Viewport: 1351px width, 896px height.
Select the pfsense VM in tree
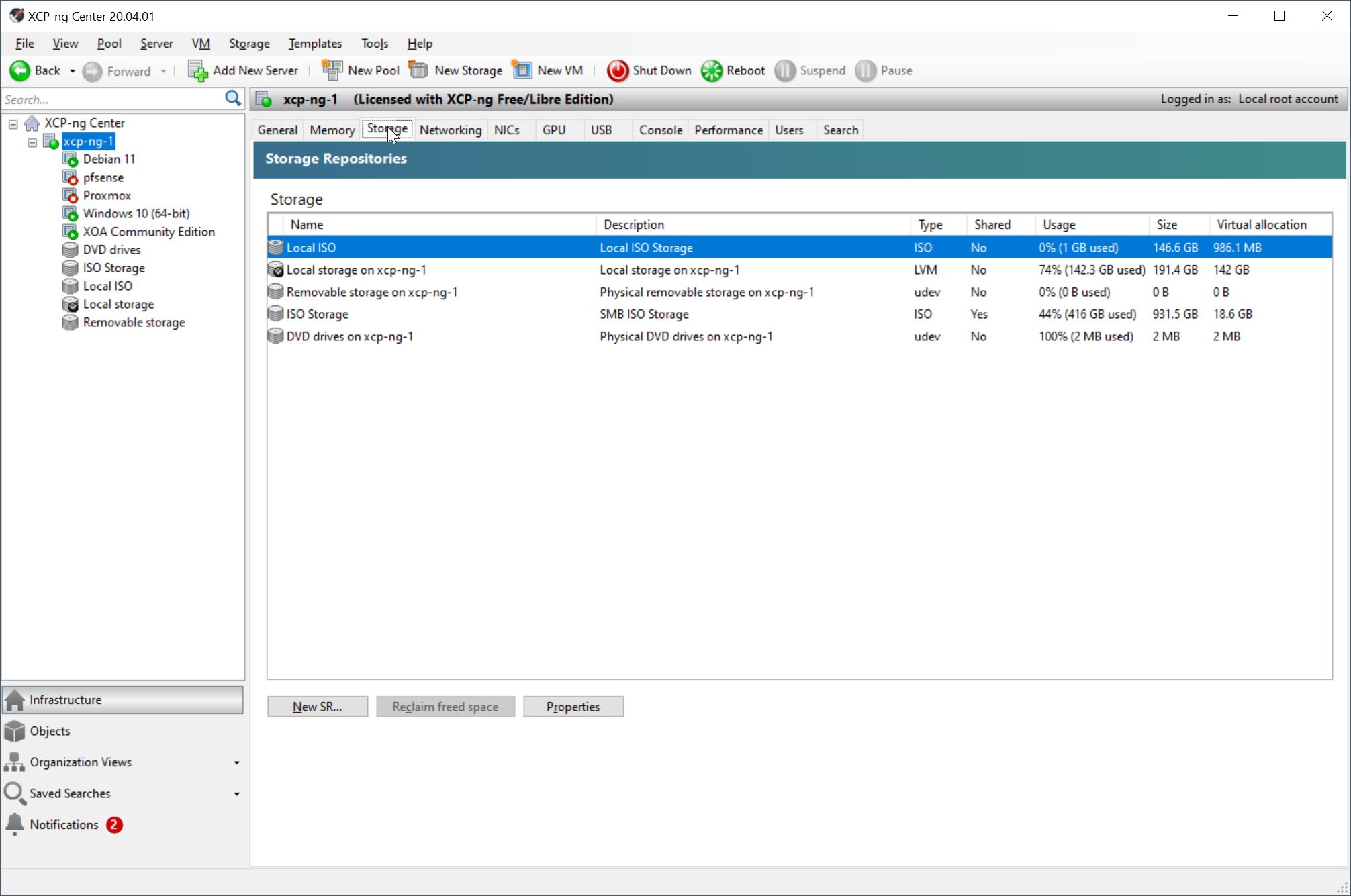coord(103,177)
